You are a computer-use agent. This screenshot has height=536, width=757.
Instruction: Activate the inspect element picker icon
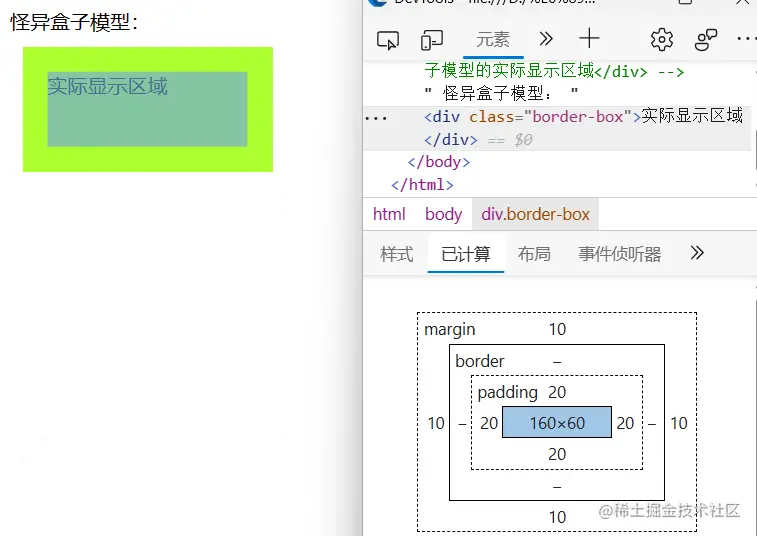388,40
